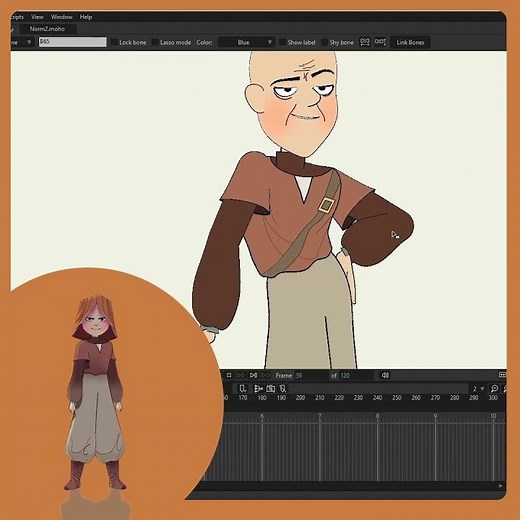
Task: Click frame 250 on the timeline ruler
Action: coord(397,398)
